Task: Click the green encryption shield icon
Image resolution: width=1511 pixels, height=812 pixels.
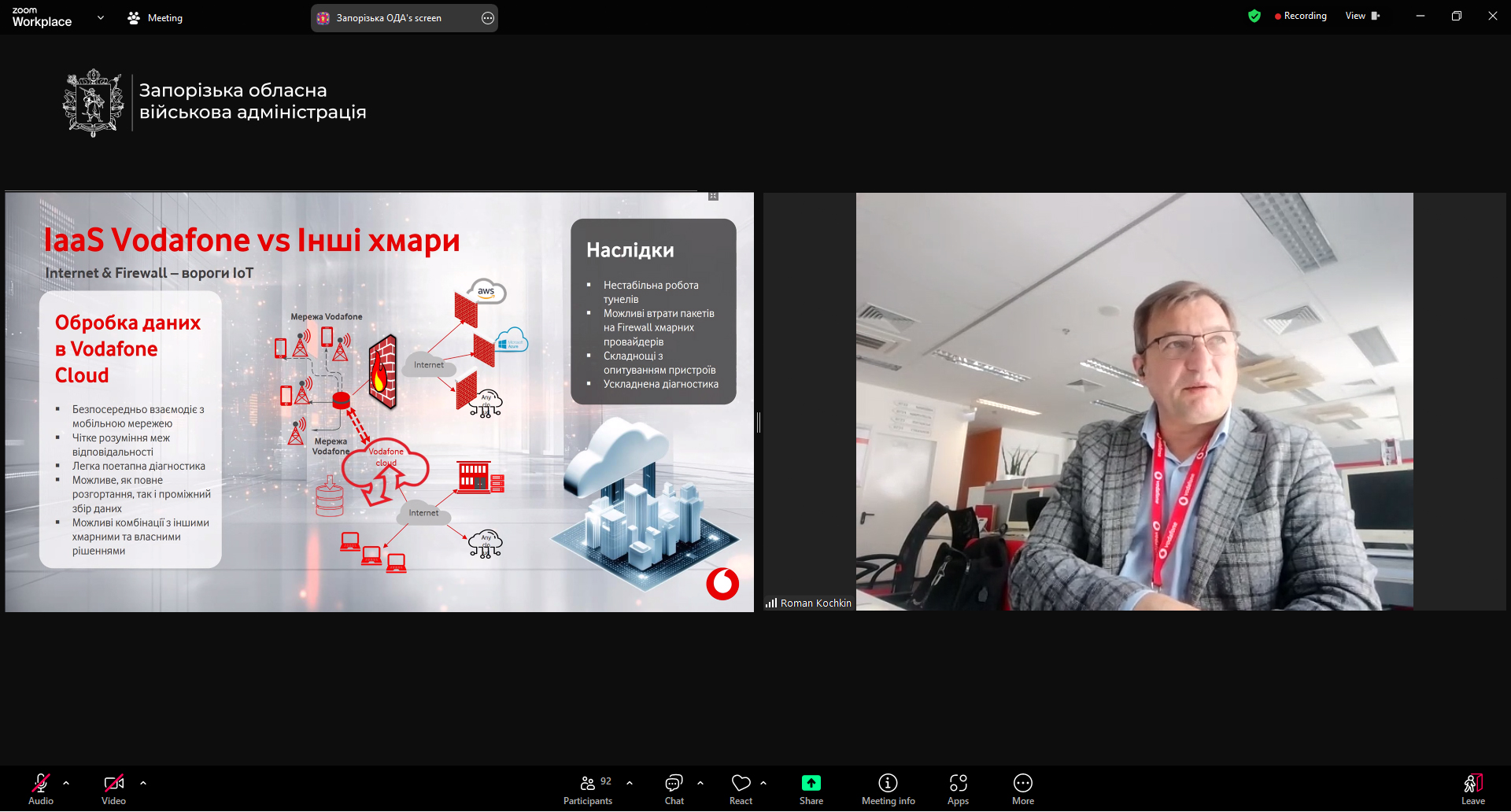Action: (1254, 16)
